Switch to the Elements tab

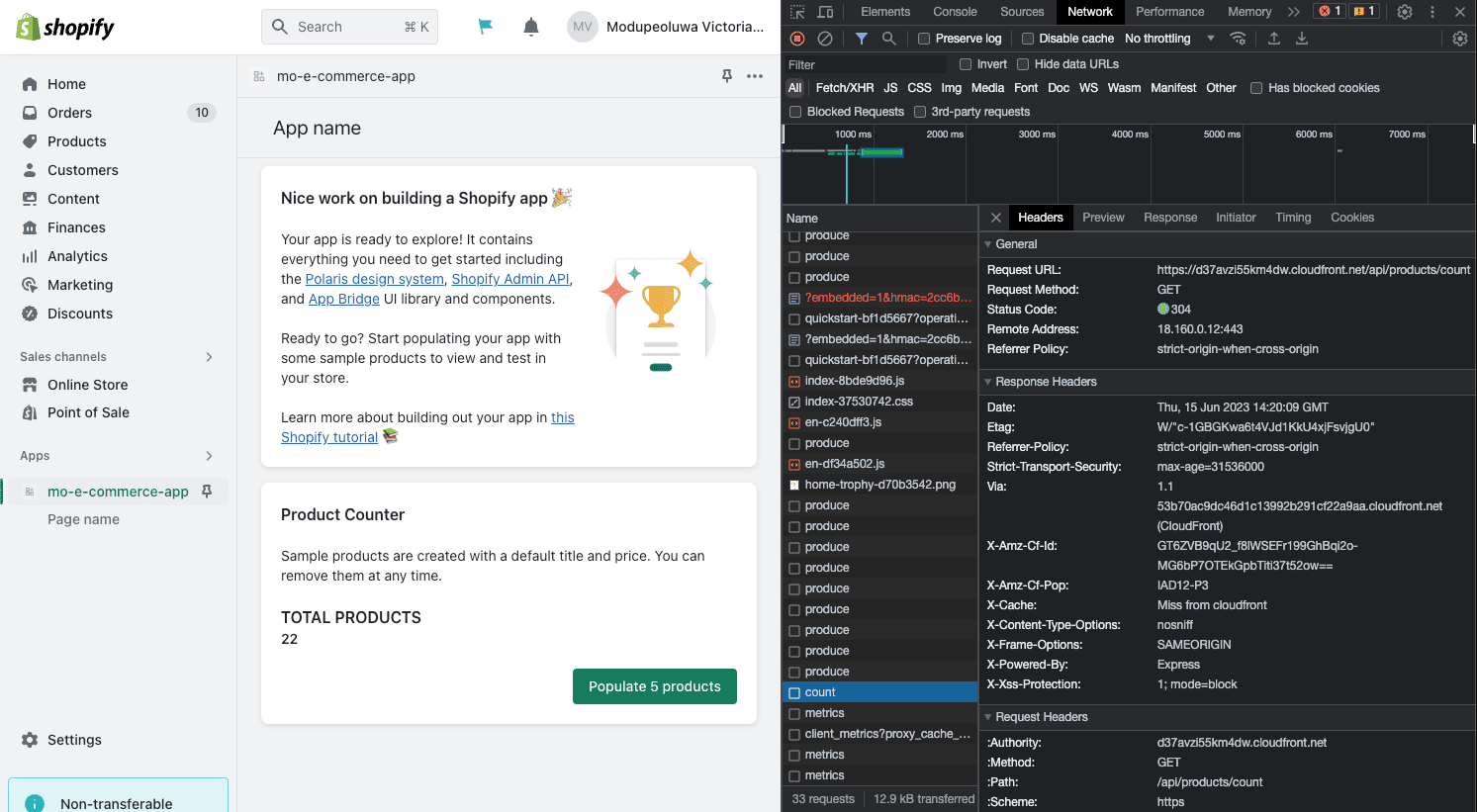[x=885, y=12]
